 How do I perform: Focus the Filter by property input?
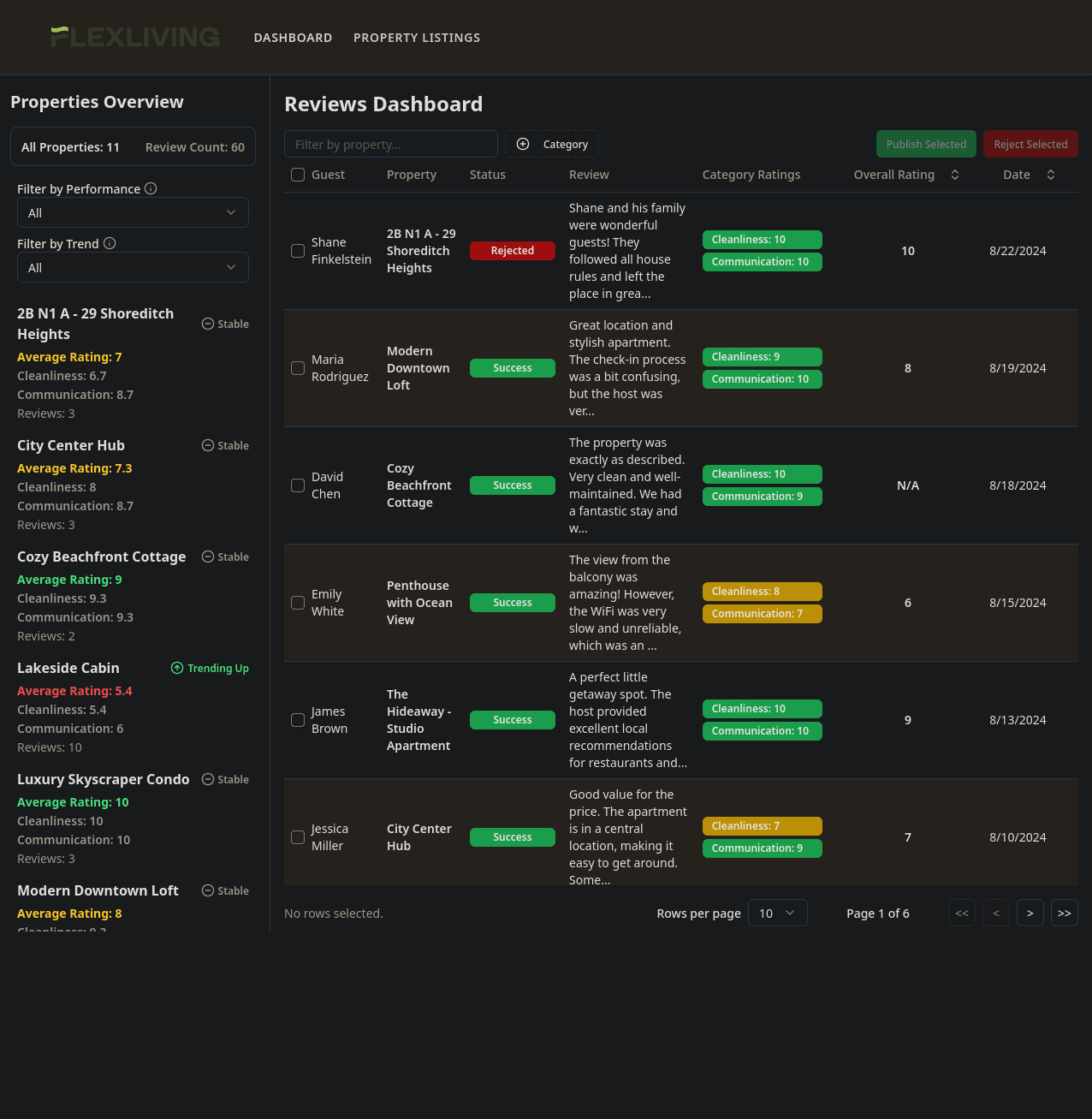tap(390, 144)
